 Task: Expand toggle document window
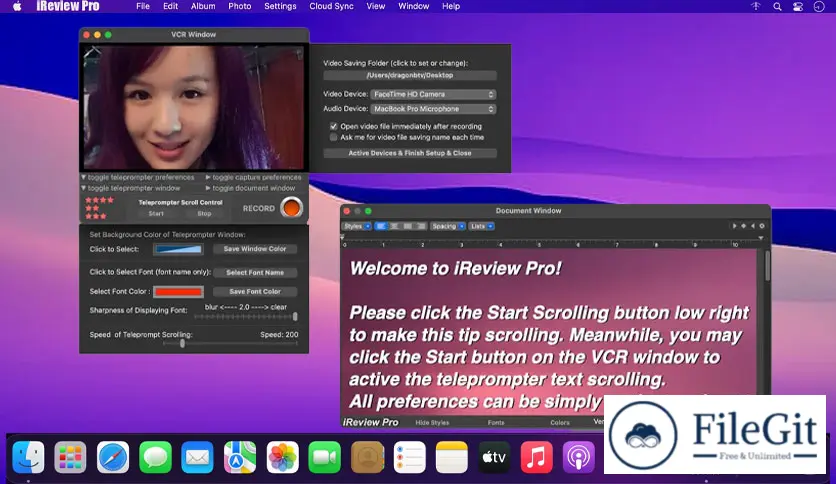(251, 188)
